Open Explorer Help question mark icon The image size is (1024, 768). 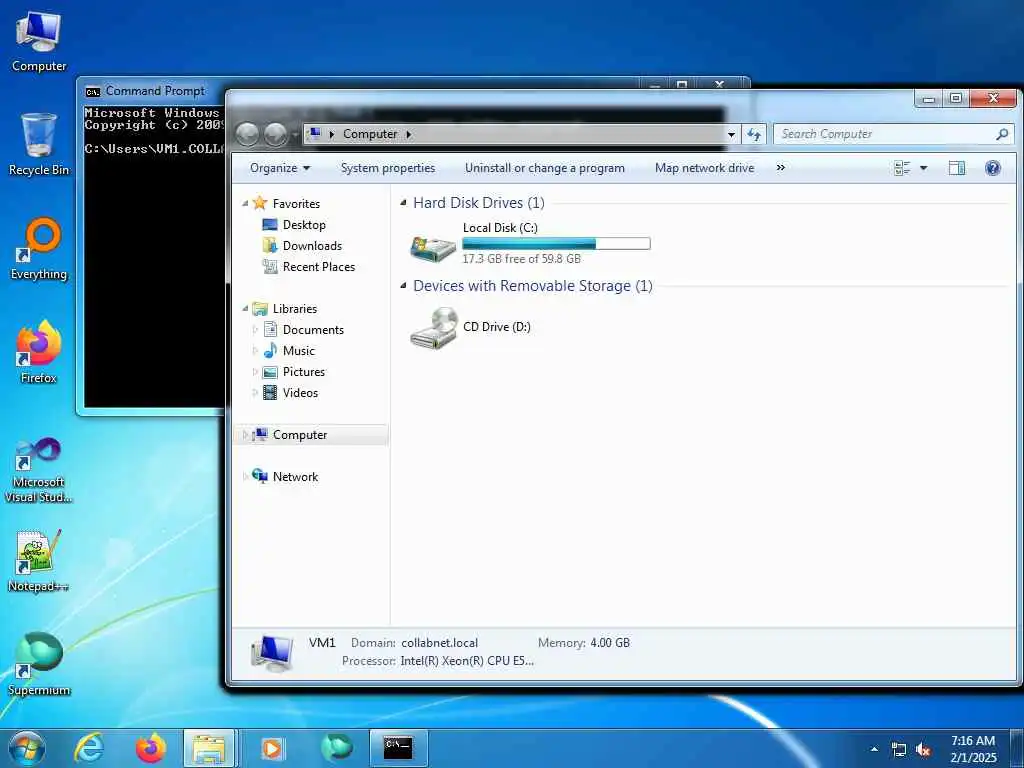(x=993, y=168)
